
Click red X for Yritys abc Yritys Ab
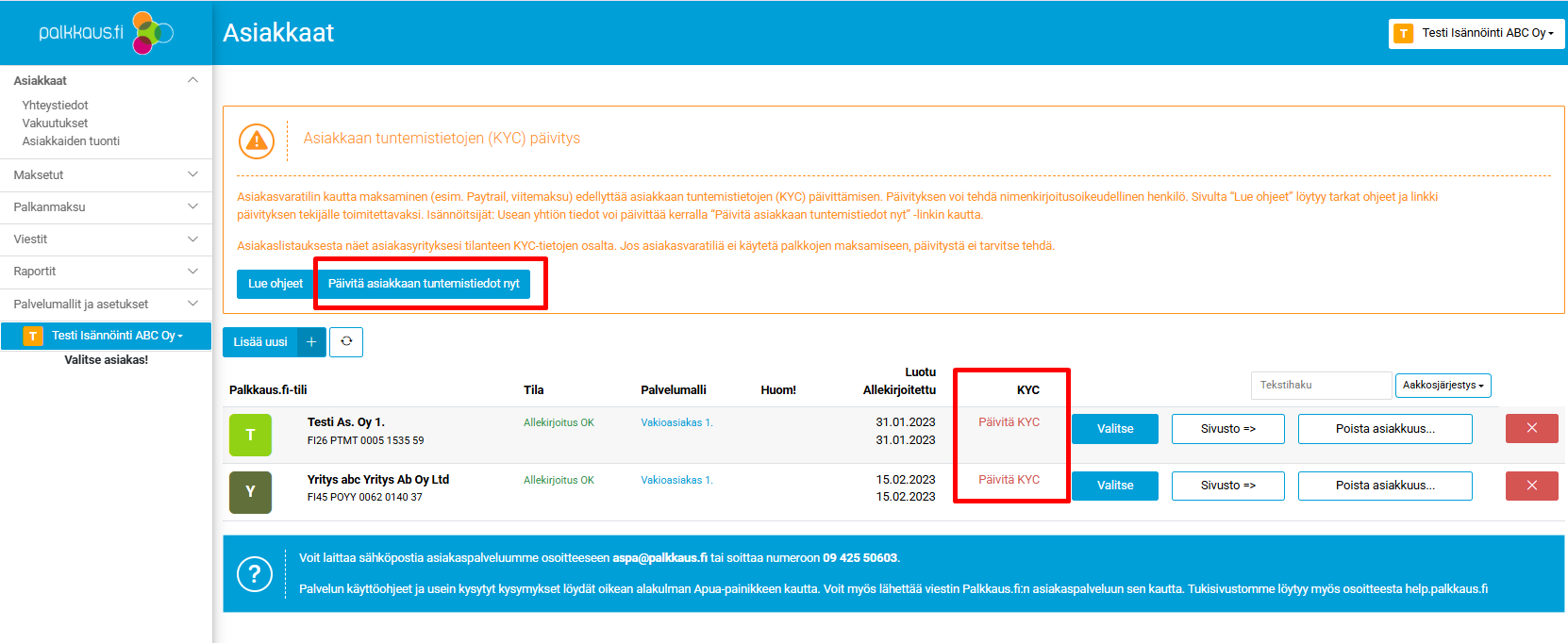pos(1531,486)
